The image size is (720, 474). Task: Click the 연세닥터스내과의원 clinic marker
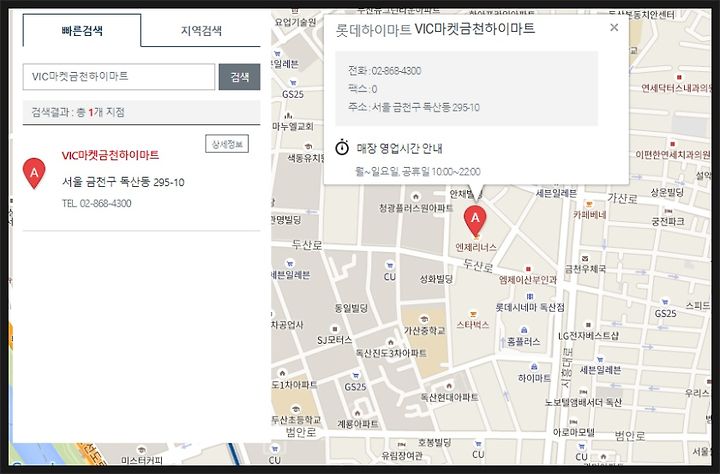click(x=679, y=77)
